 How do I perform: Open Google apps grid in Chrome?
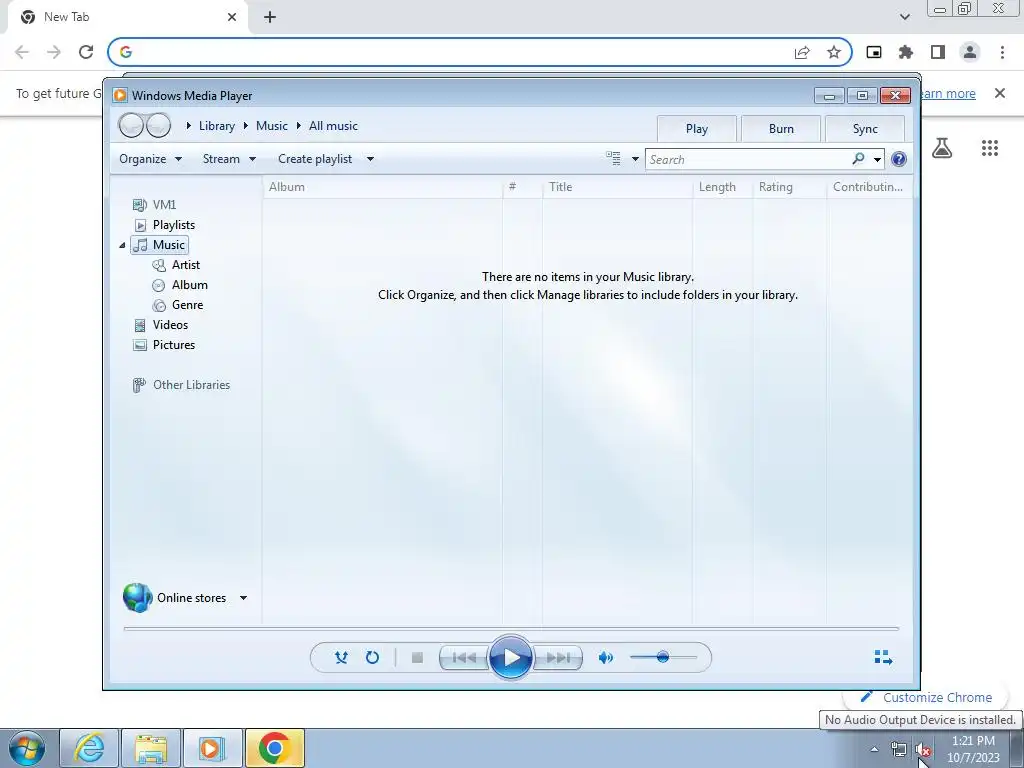click(x=989, y=148)
